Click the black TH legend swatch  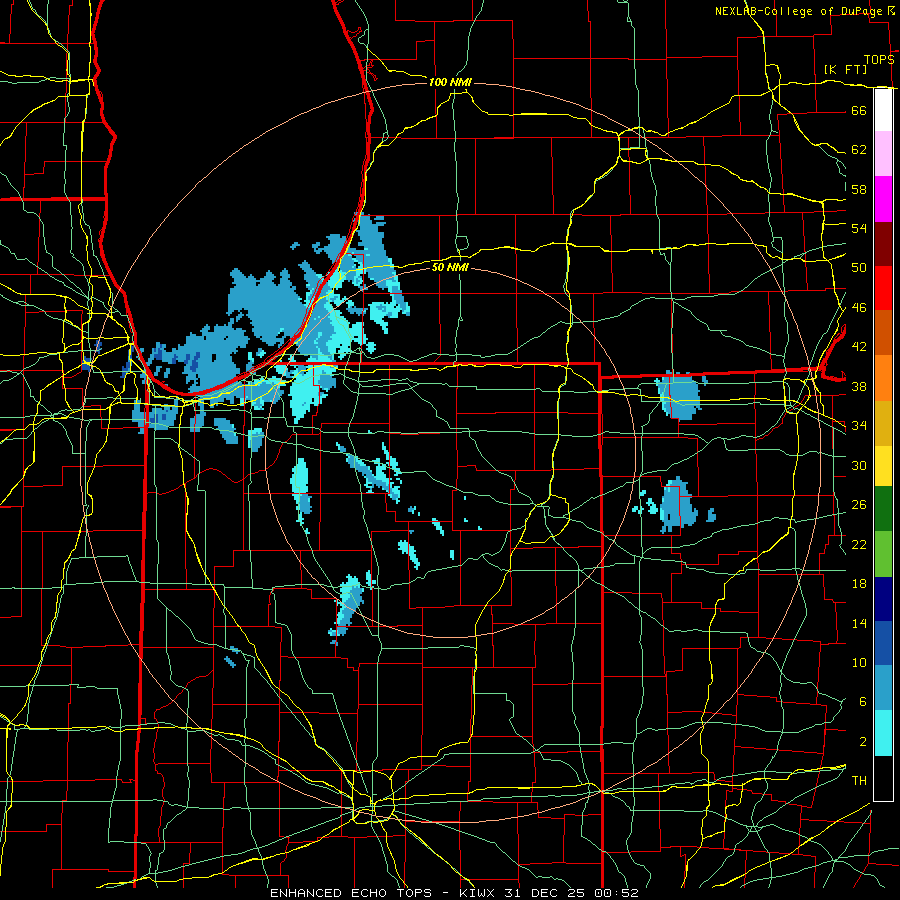click(883, 778)
